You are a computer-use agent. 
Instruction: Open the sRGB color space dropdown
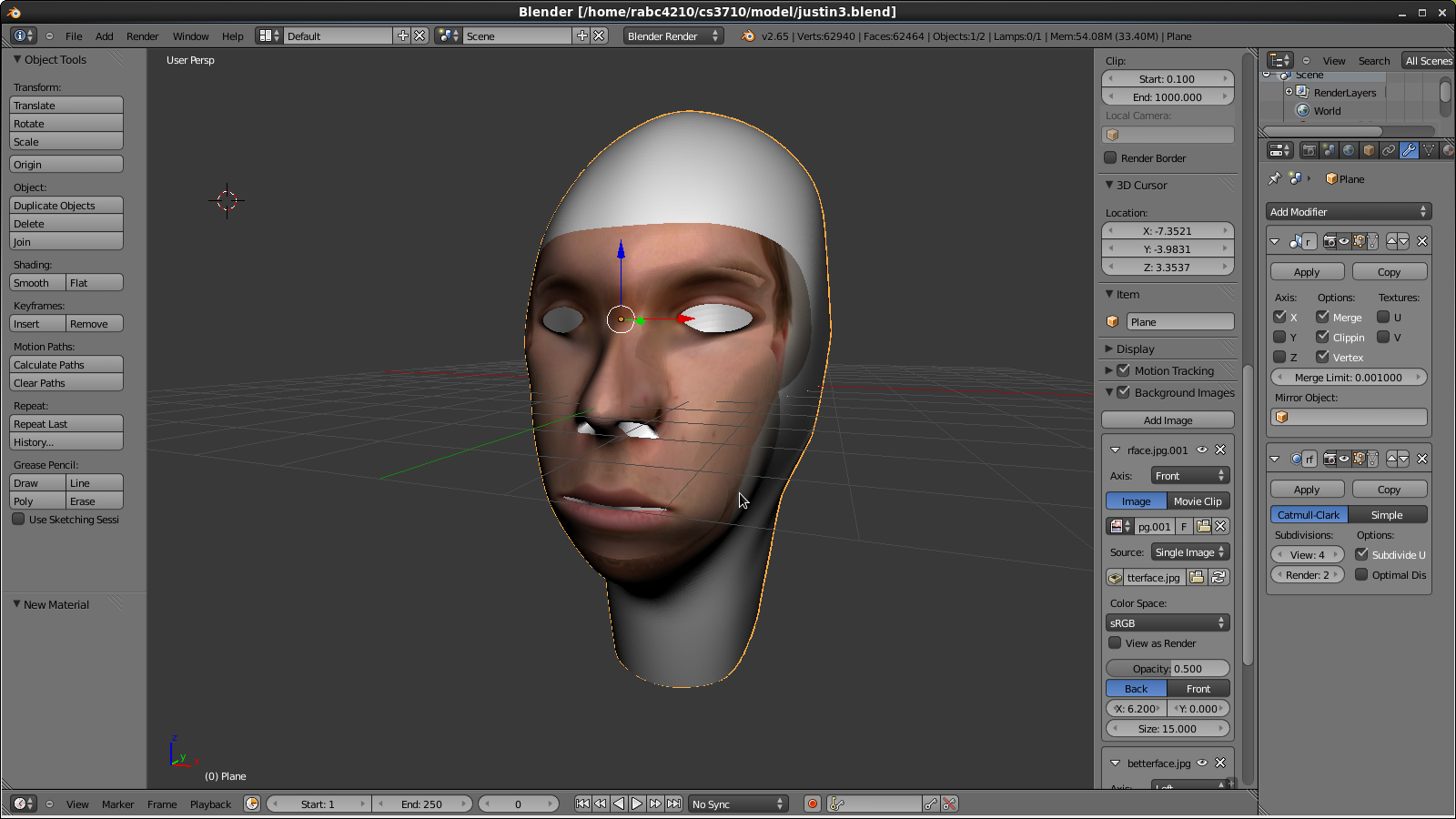1168,622
